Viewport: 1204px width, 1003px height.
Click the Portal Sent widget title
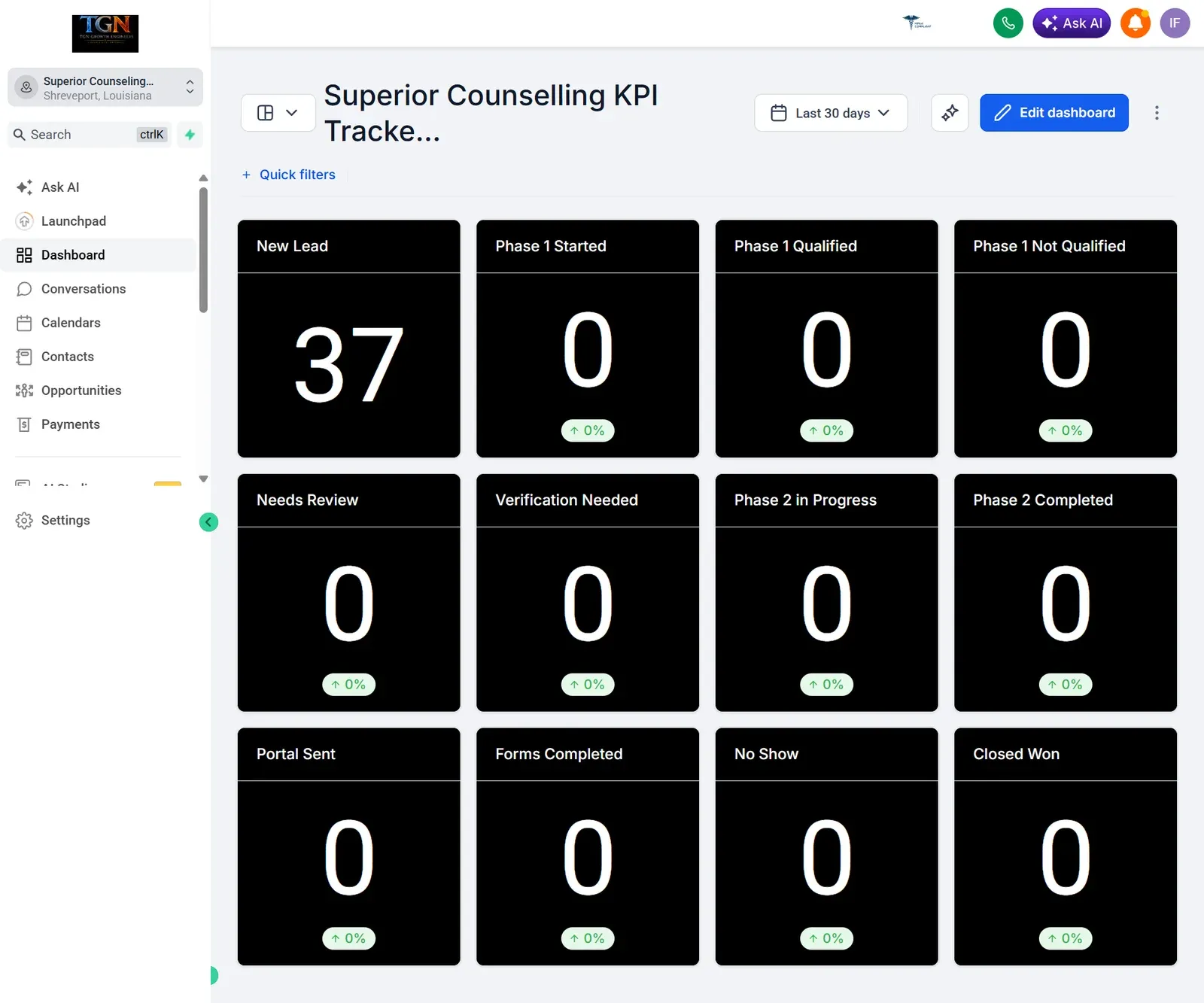296,754
